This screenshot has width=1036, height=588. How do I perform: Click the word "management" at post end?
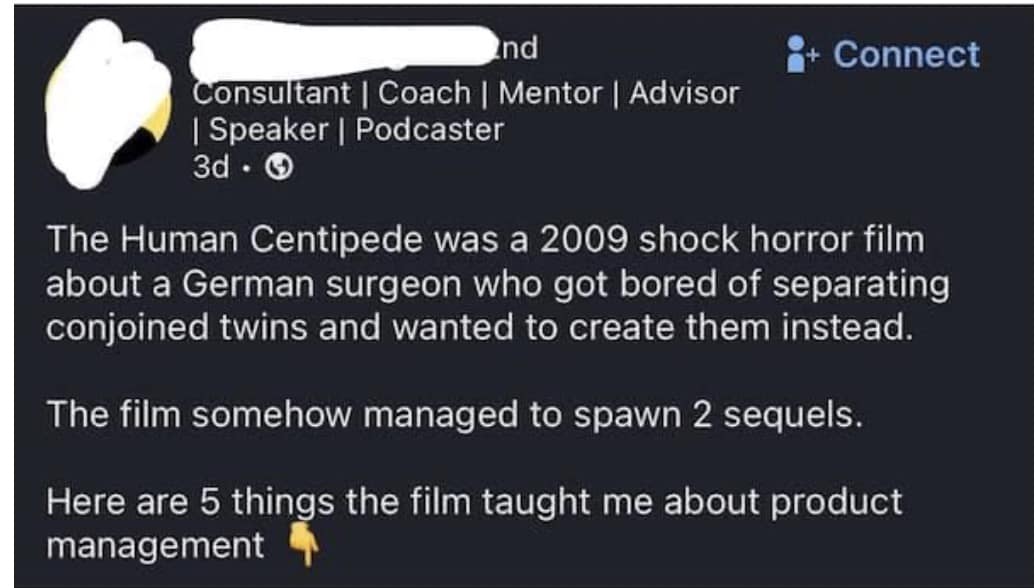click(x=155, y=545)
